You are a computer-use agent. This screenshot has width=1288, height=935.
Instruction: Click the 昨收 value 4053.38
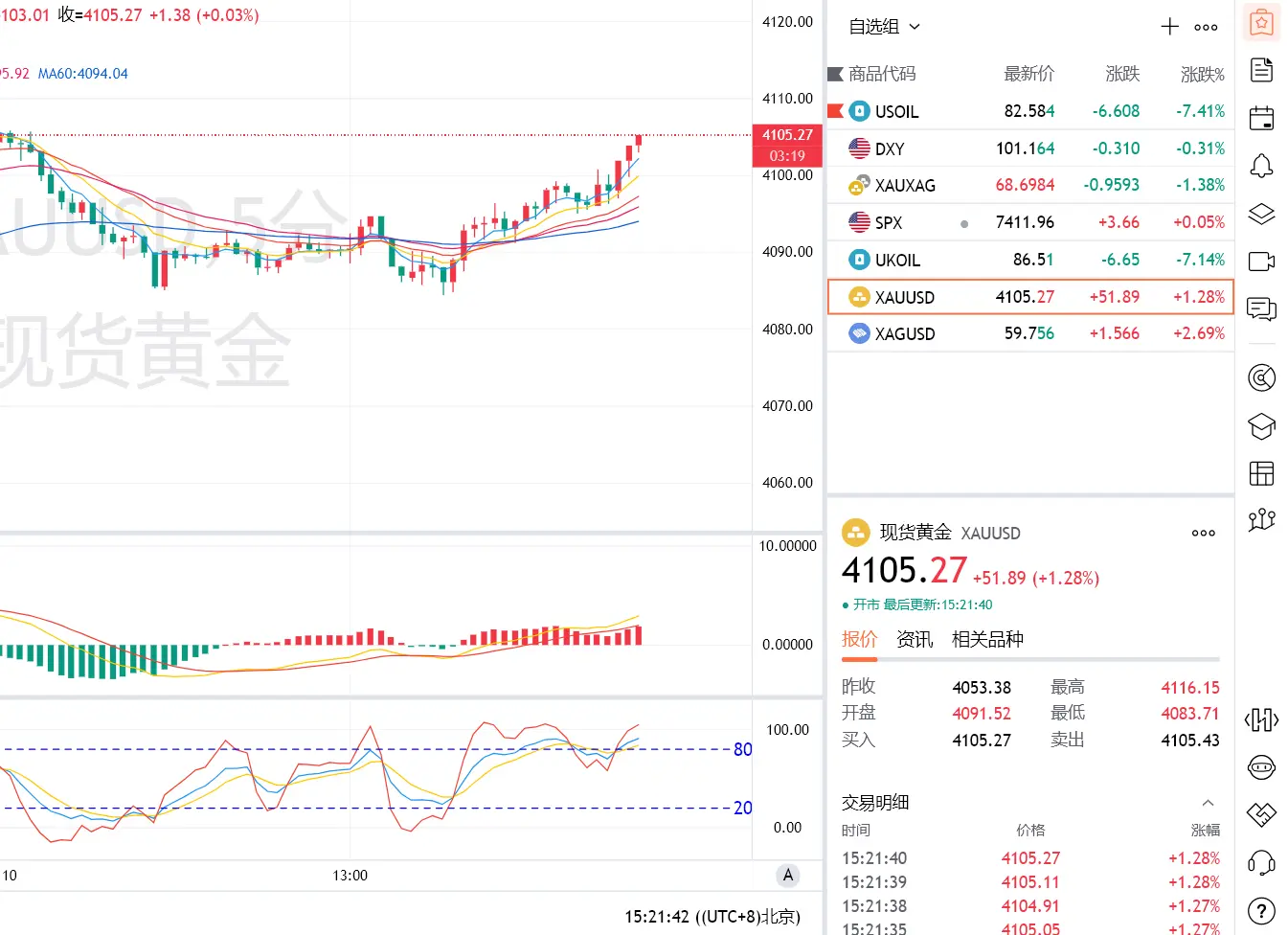coord(982,687)
